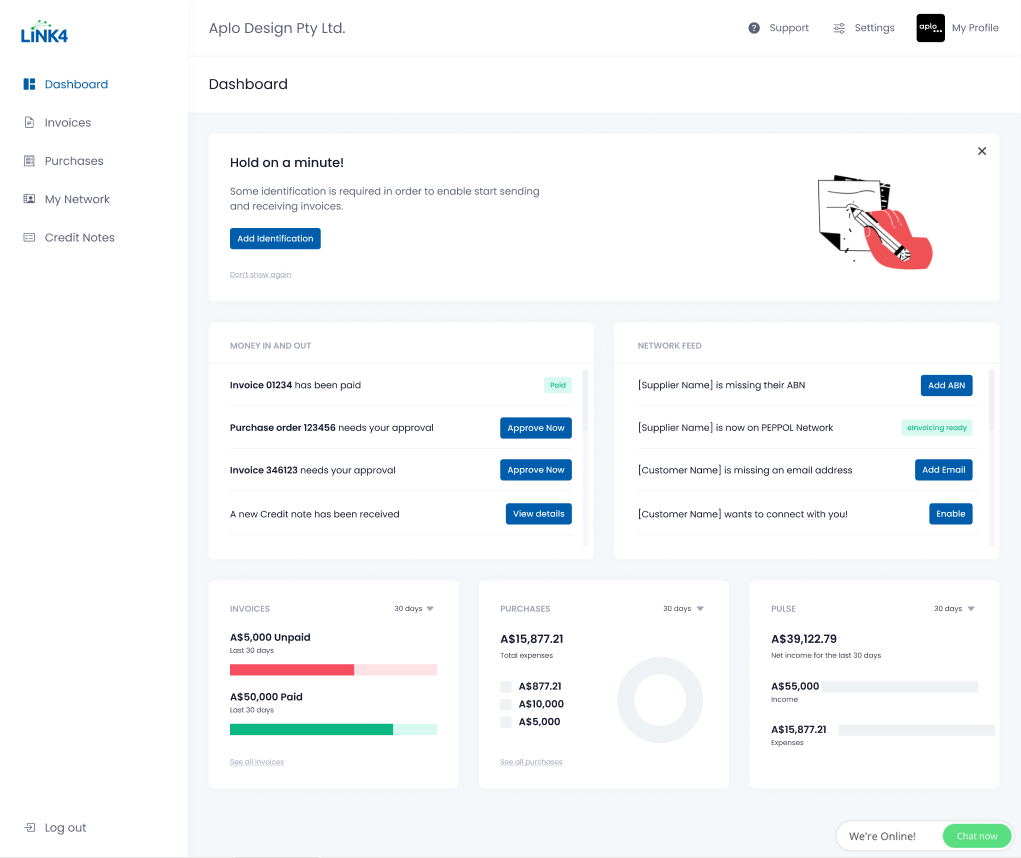1021x858 pixels.
Task: Click the My Network contact icon
Action: (29, 199)
